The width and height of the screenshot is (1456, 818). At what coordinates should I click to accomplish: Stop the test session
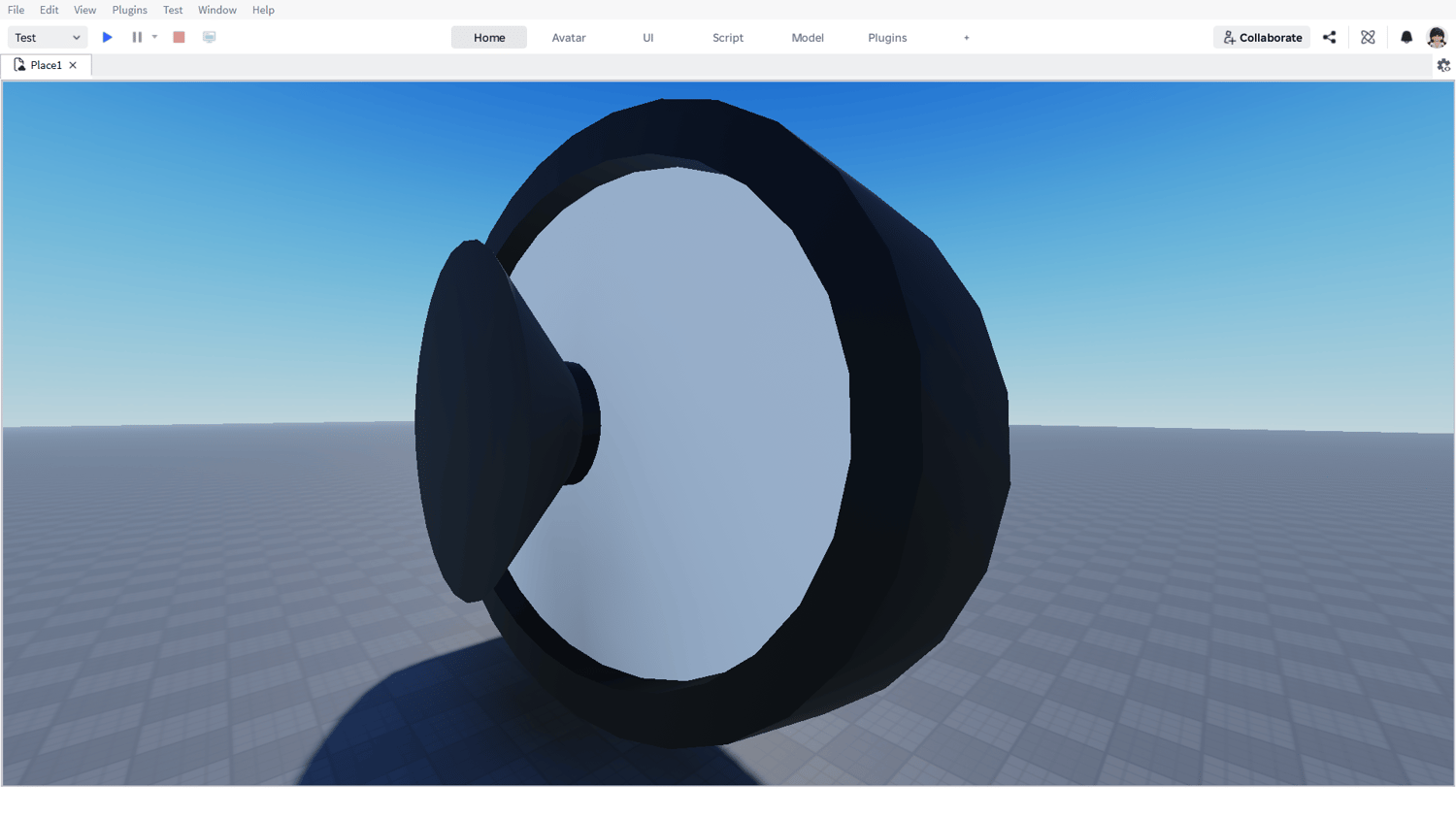coord(179,37)
